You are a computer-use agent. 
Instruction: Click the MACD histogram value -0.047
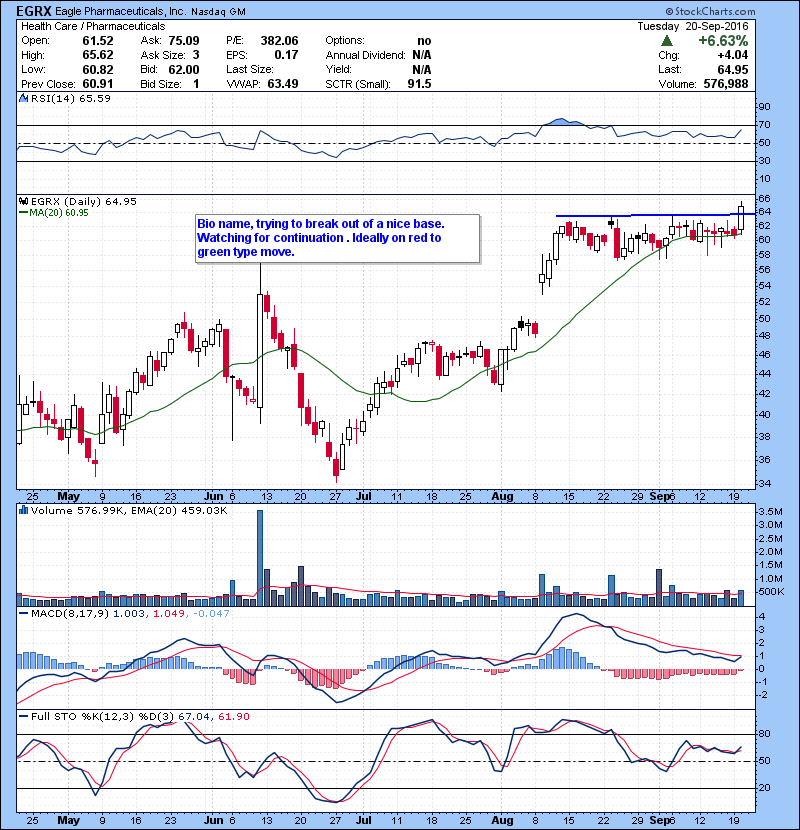click(x=211, y=614)
